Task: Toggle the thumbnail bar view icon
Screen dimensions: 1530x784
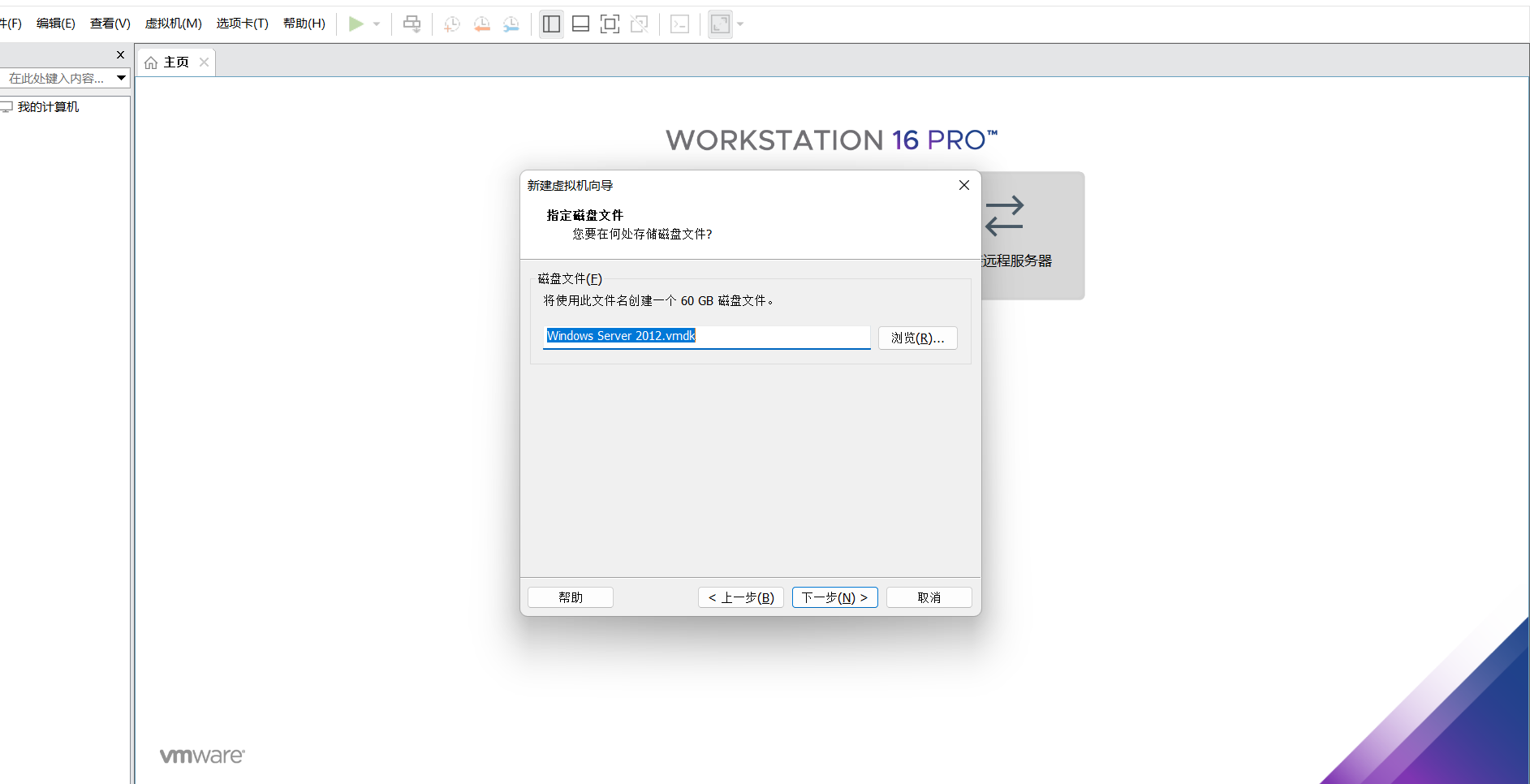Action: click(581, 24)
